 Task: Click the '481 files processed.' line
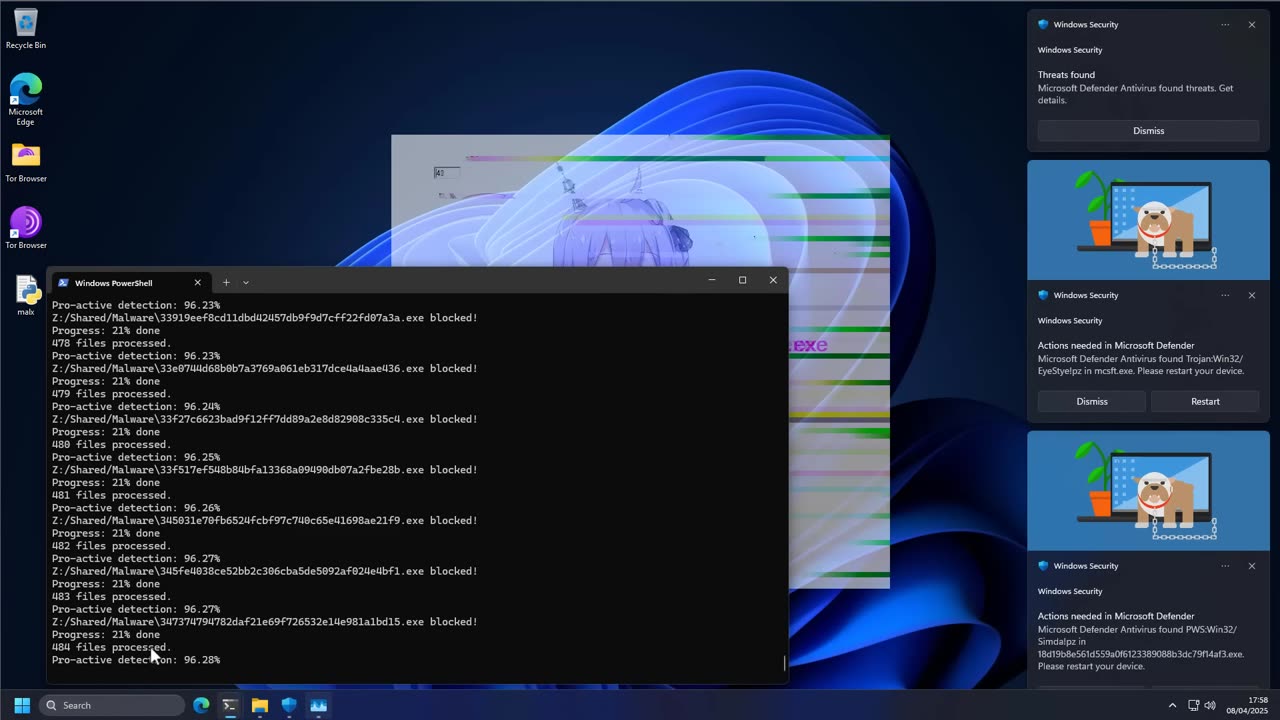tap(111, 495)
